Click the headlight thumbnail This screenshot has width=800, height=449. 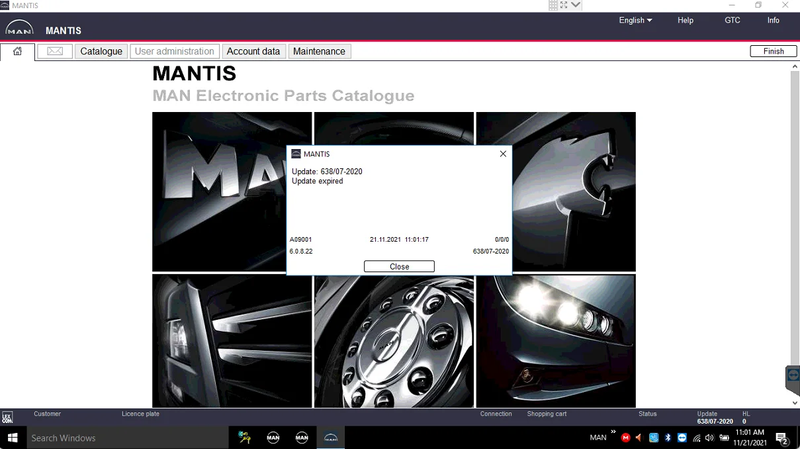(556, 341)
